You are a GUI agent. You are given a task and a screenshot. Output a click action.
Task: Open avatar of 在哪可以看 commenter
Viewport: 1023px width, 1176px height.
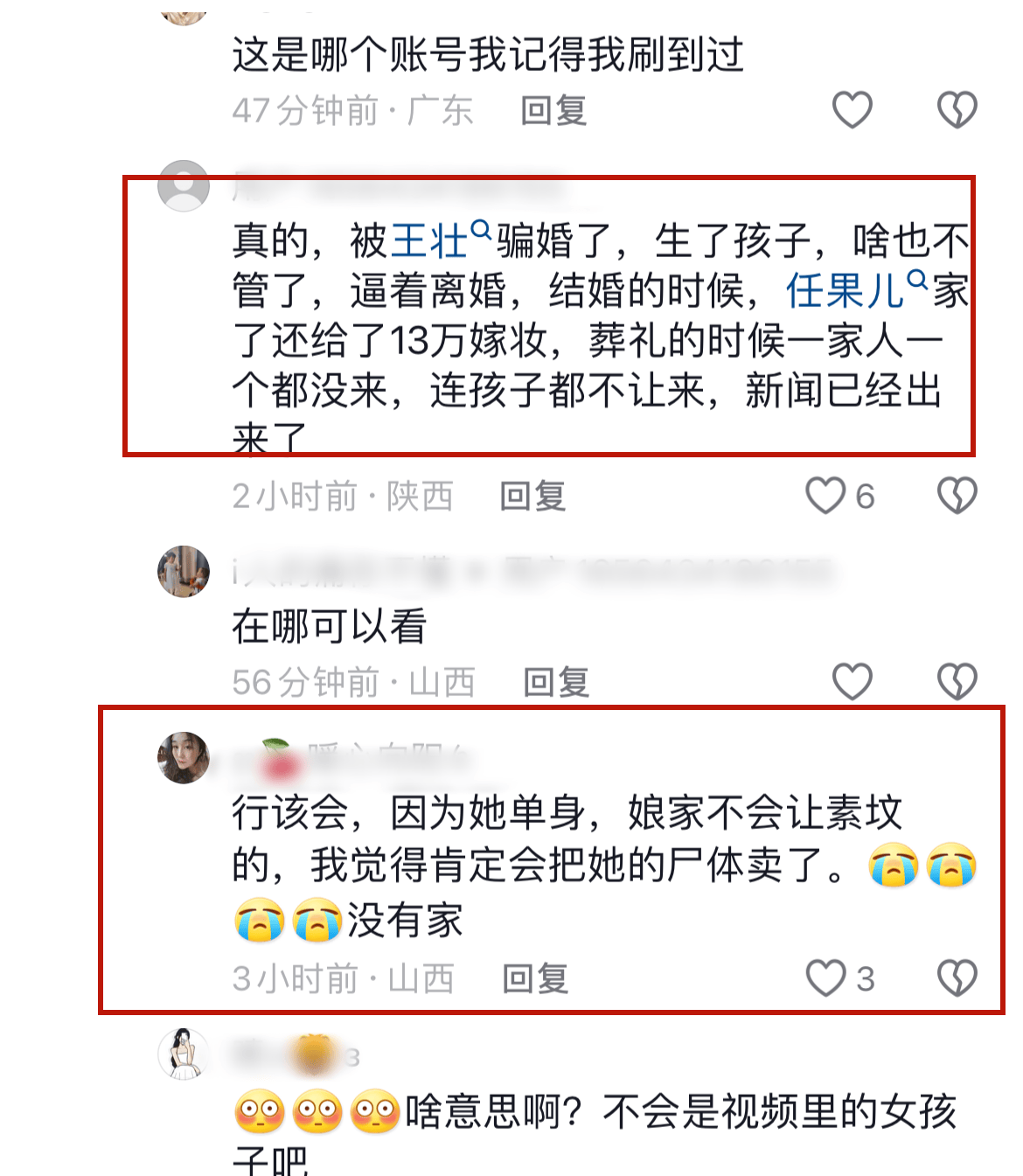pyautogui.click(x=184, y=572)
